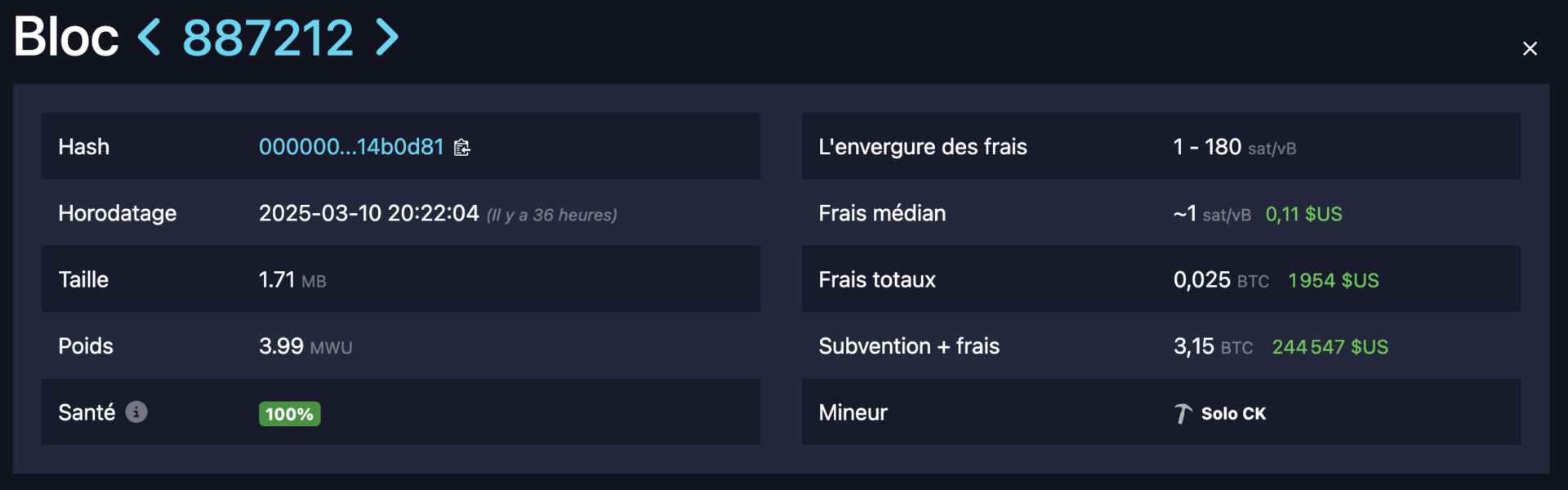The width and height of the screenshot is (1568, 490).
Task: Click the 244 547 $US reward amount
Action: [1330, 347]
